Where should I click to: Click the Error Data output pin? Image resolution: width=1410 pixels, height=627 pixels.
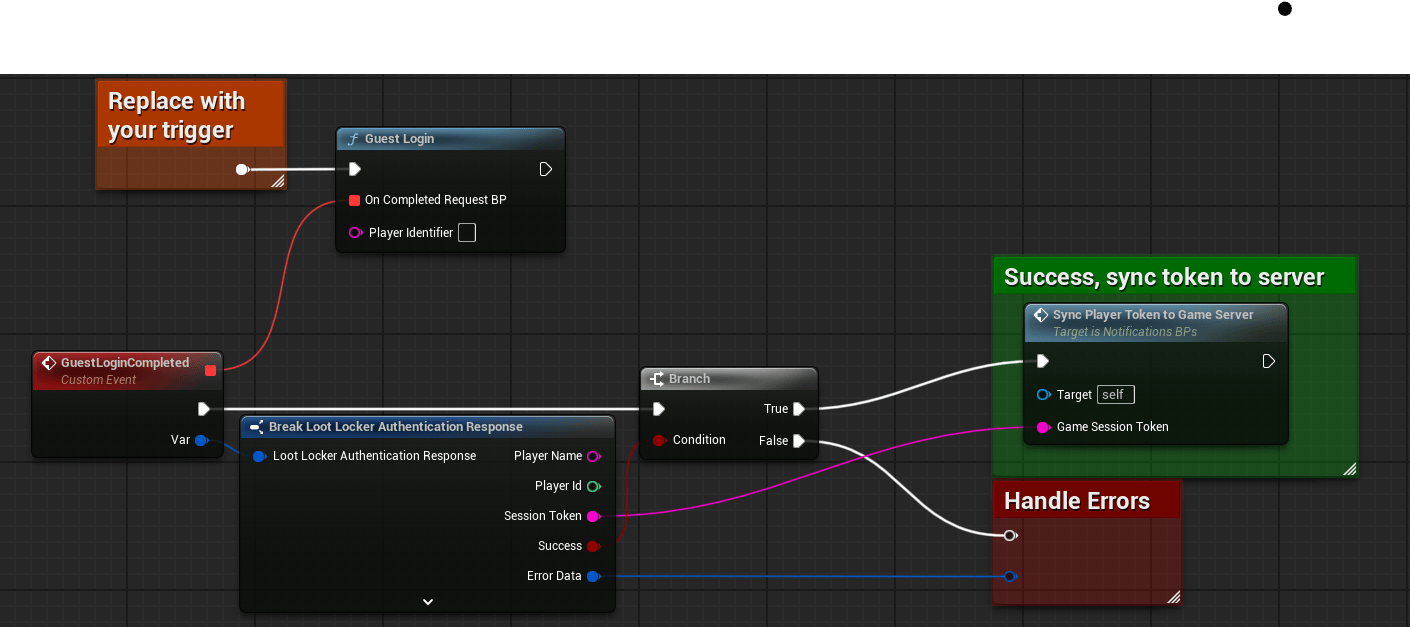[x=593, y=576]
